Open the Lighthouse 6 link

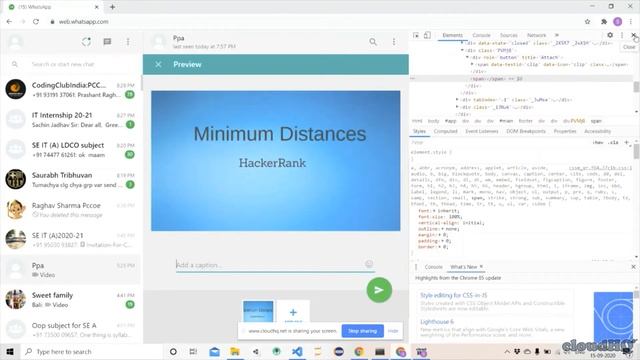[x=436, y=322]
